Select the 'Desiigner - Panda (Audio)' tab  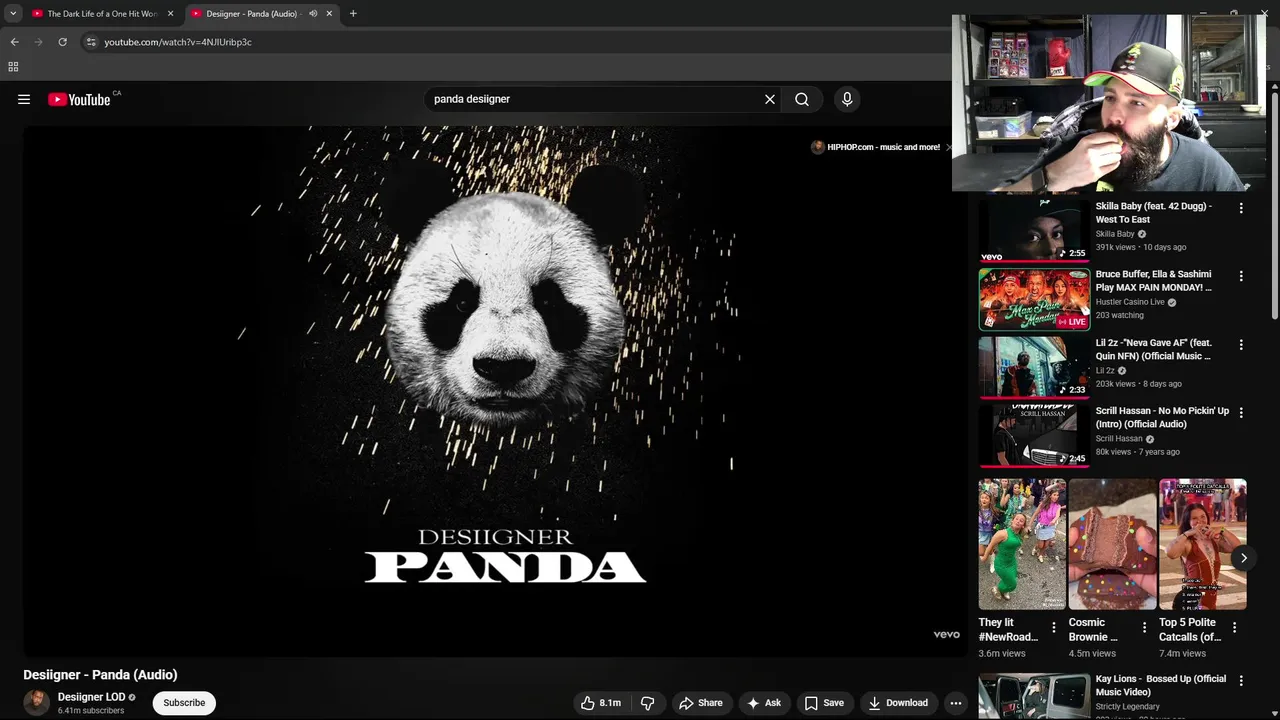pos(250,14)
